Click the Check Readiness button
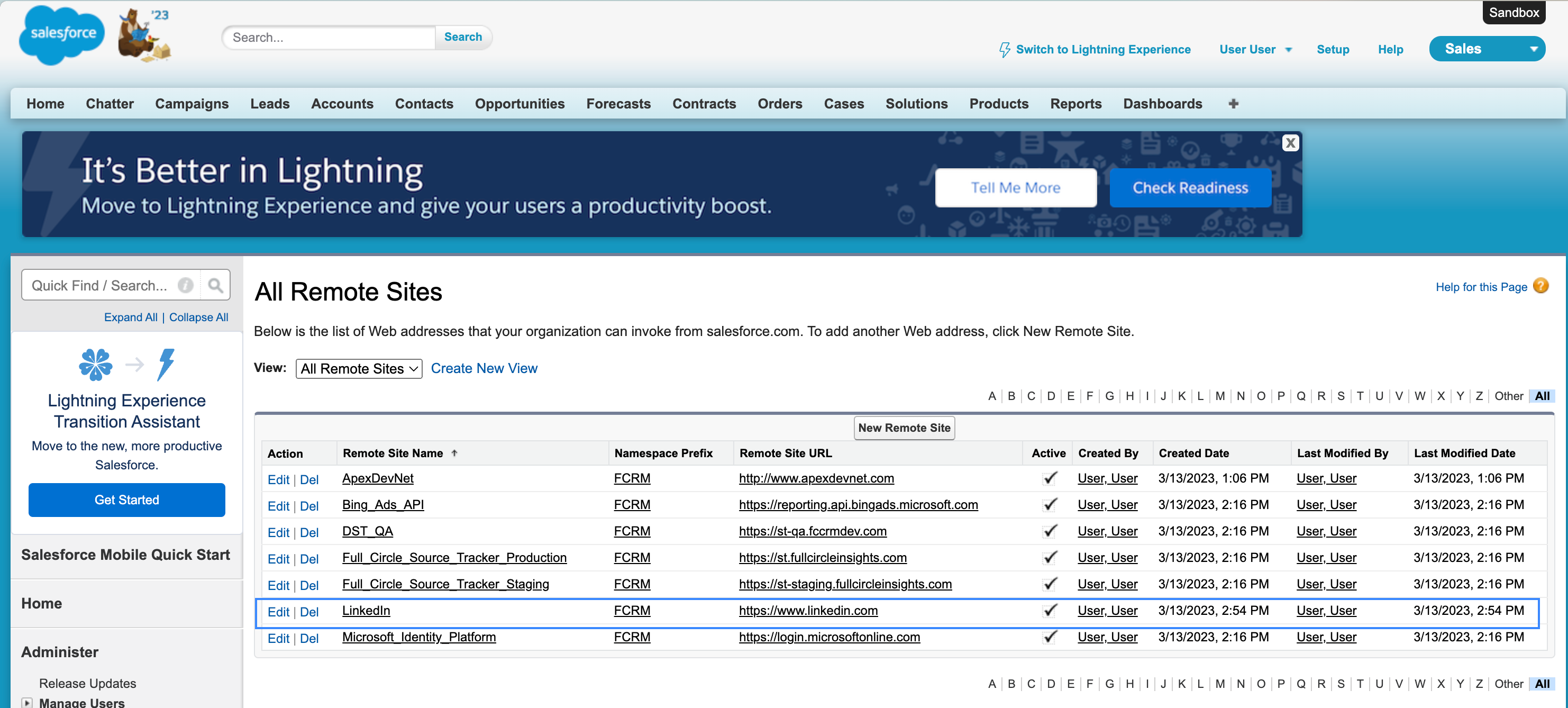 (1190, 188)
